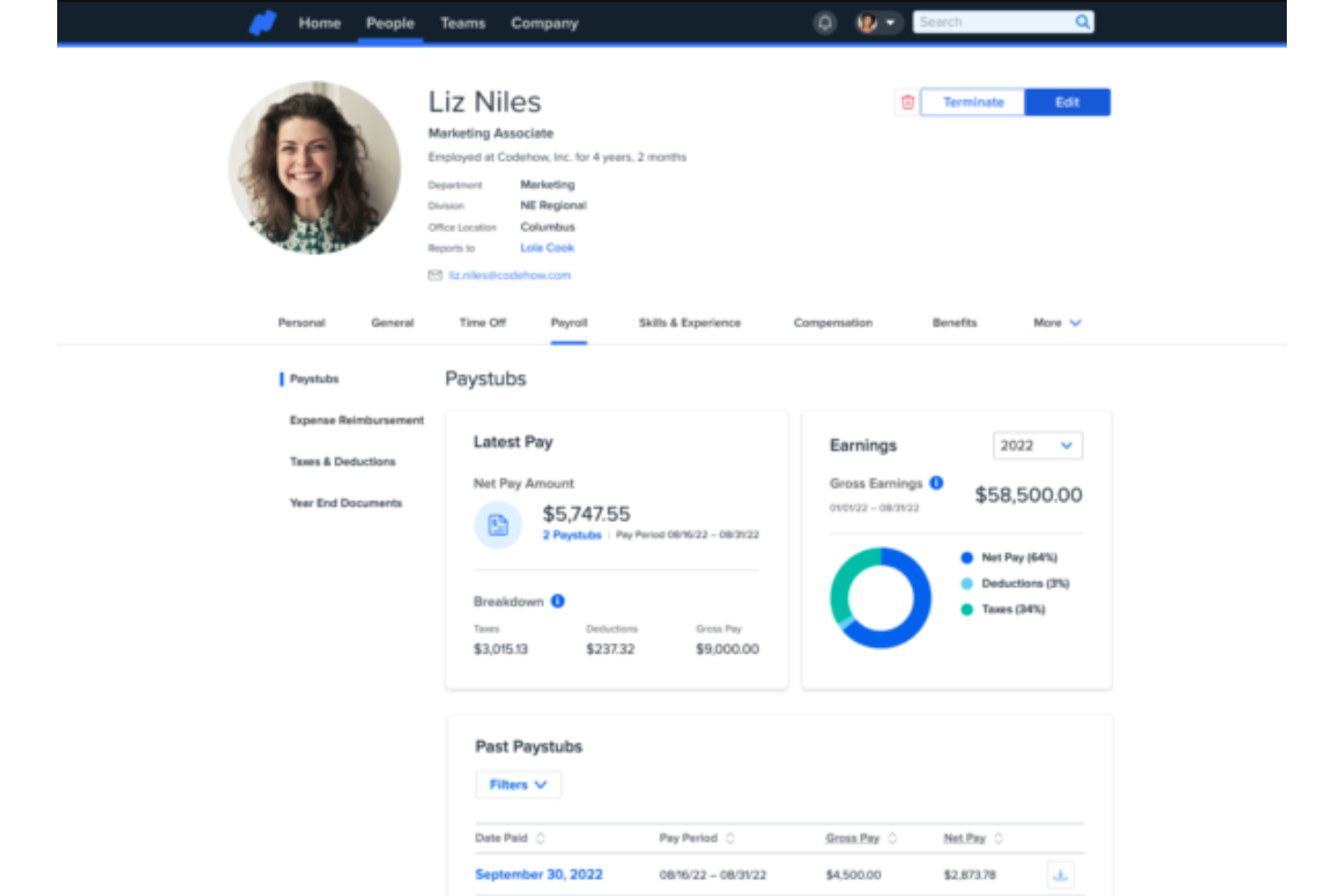Click the info icon beside Gross Earnings
The image size is (1344, 896).
[x=936, y=483]
